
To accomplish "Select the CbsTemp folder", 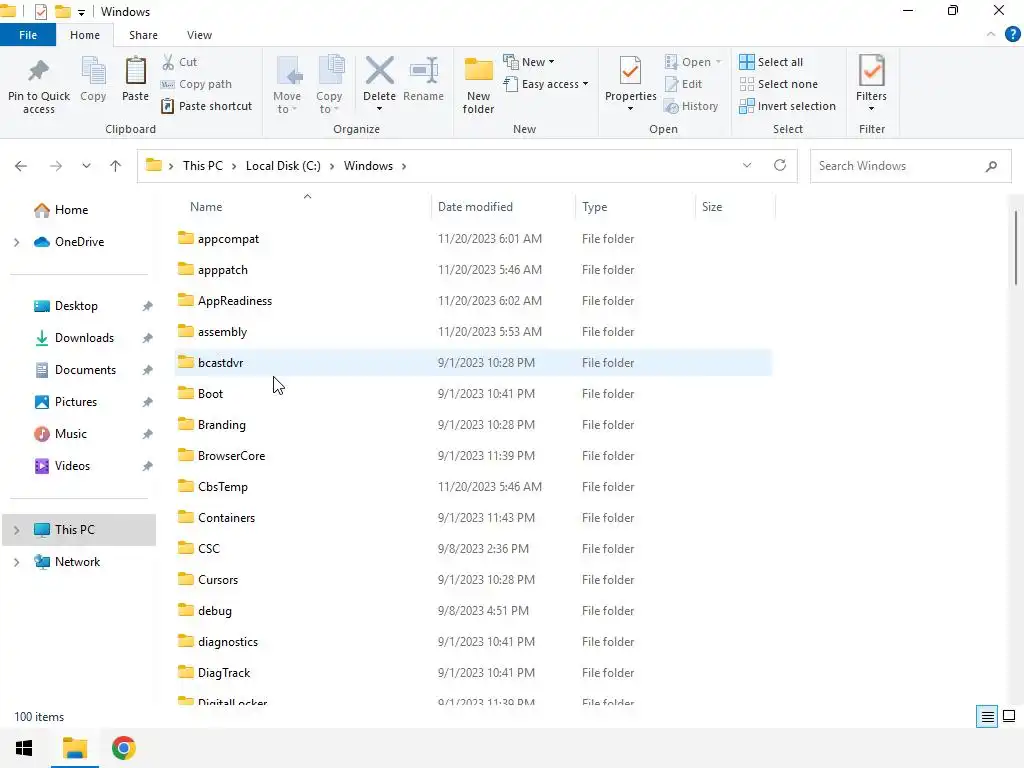I will coord(473,487).
